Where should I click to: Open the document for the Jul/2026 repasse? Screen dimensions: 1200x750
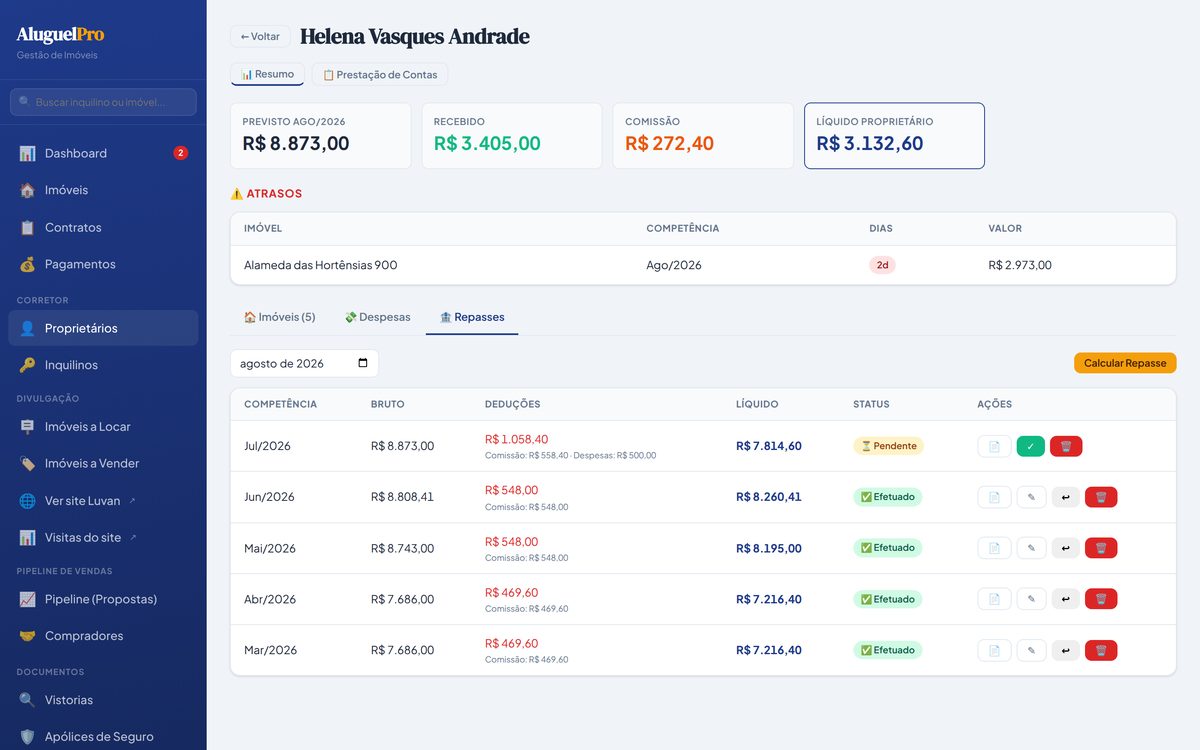point(994,446)
